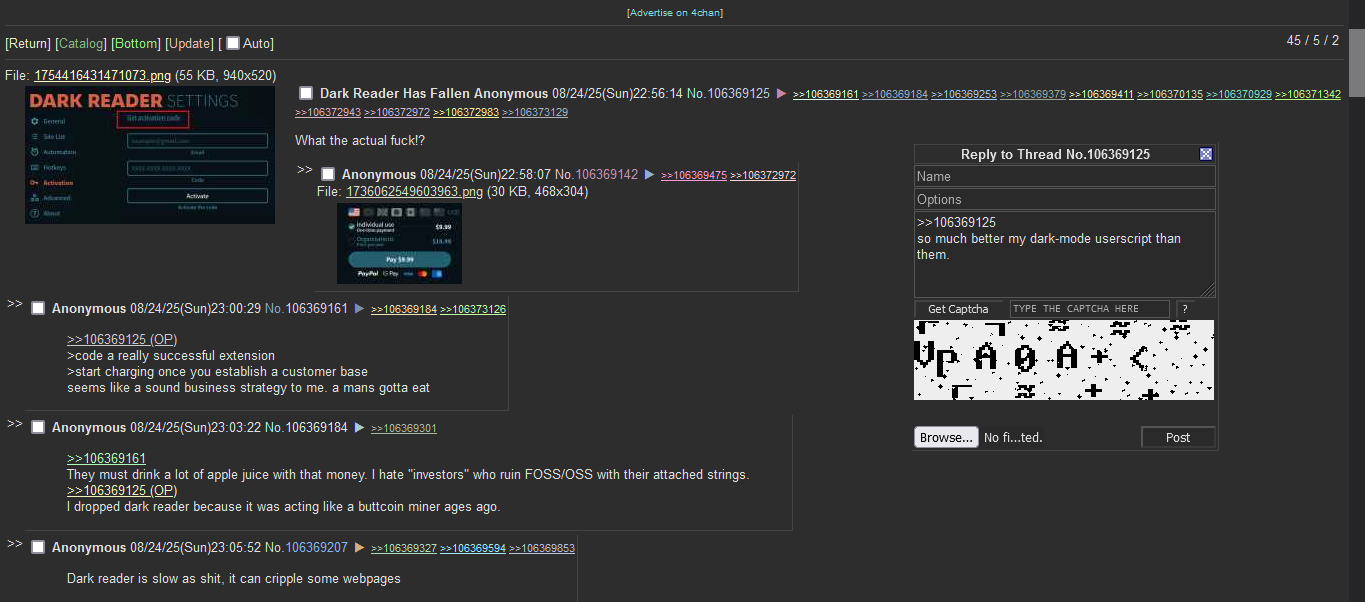Open file link 1736062549603963.png

coord(414,191)
